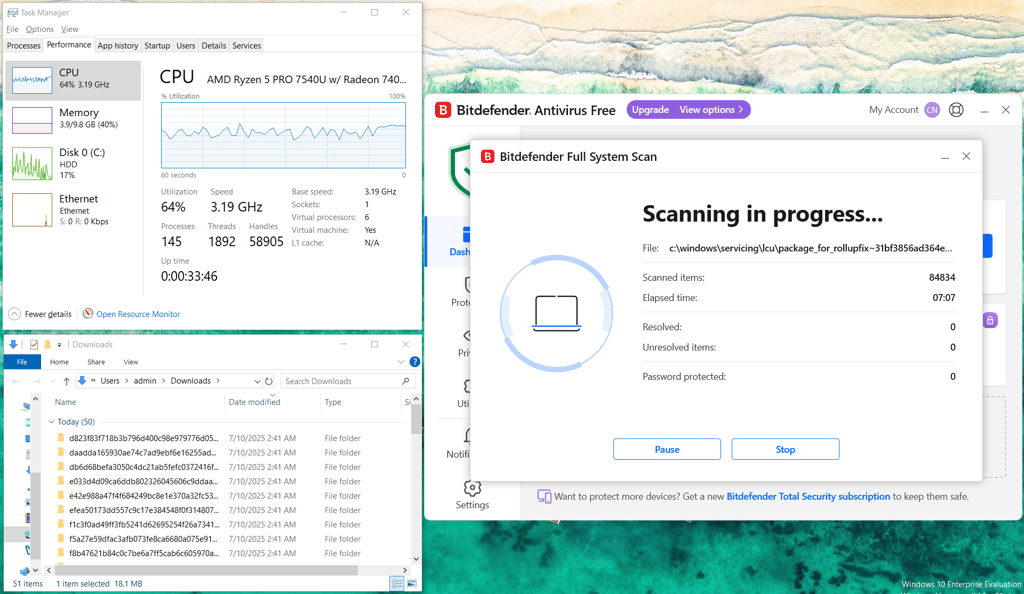Screen dimensions: 1024x594
Task: Refresh the Downloads folder
Action: click(x=268, y=381)
